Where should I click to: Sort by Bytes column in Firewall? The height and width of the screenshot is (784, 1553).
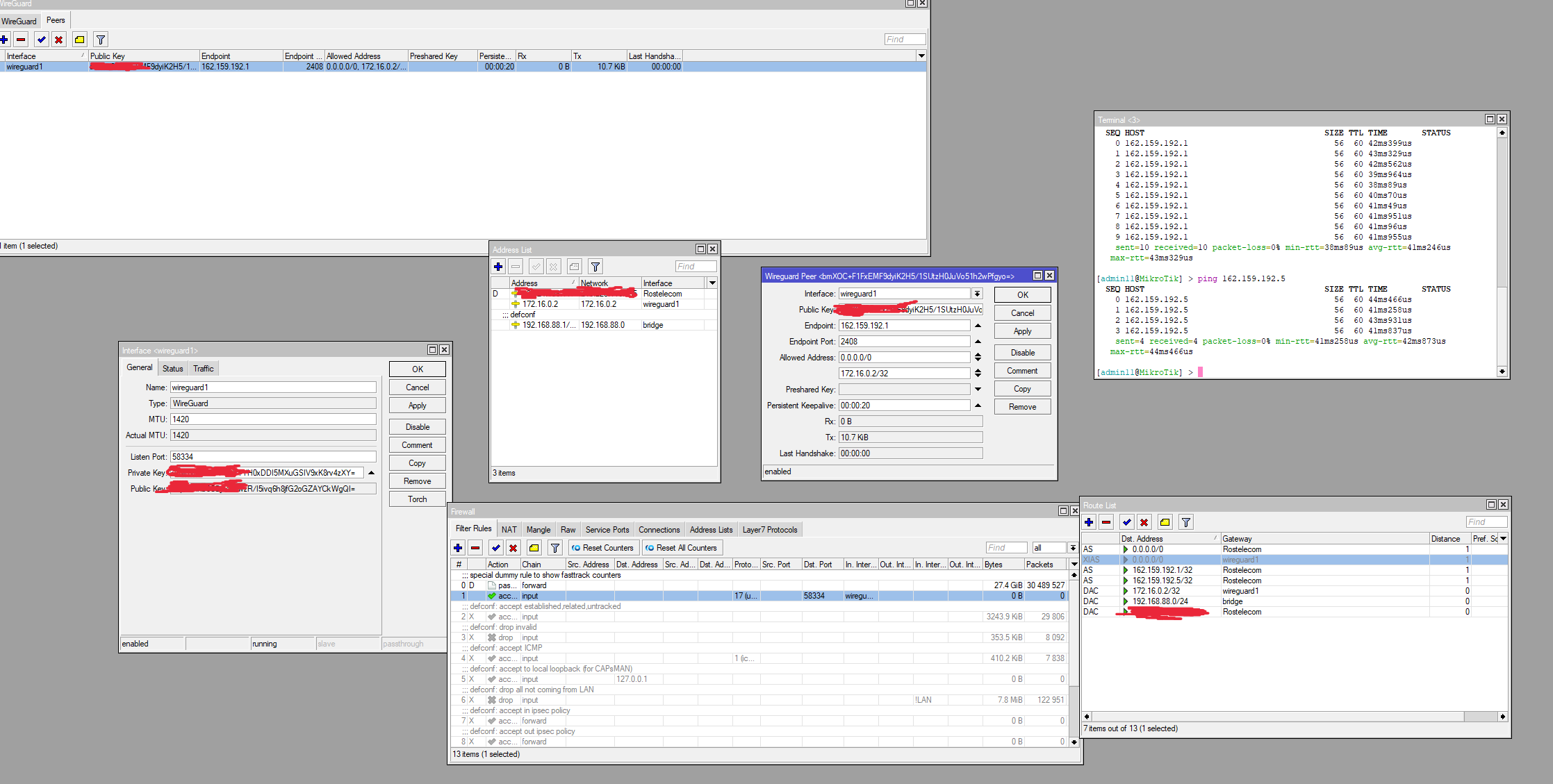pos(1003,565)
